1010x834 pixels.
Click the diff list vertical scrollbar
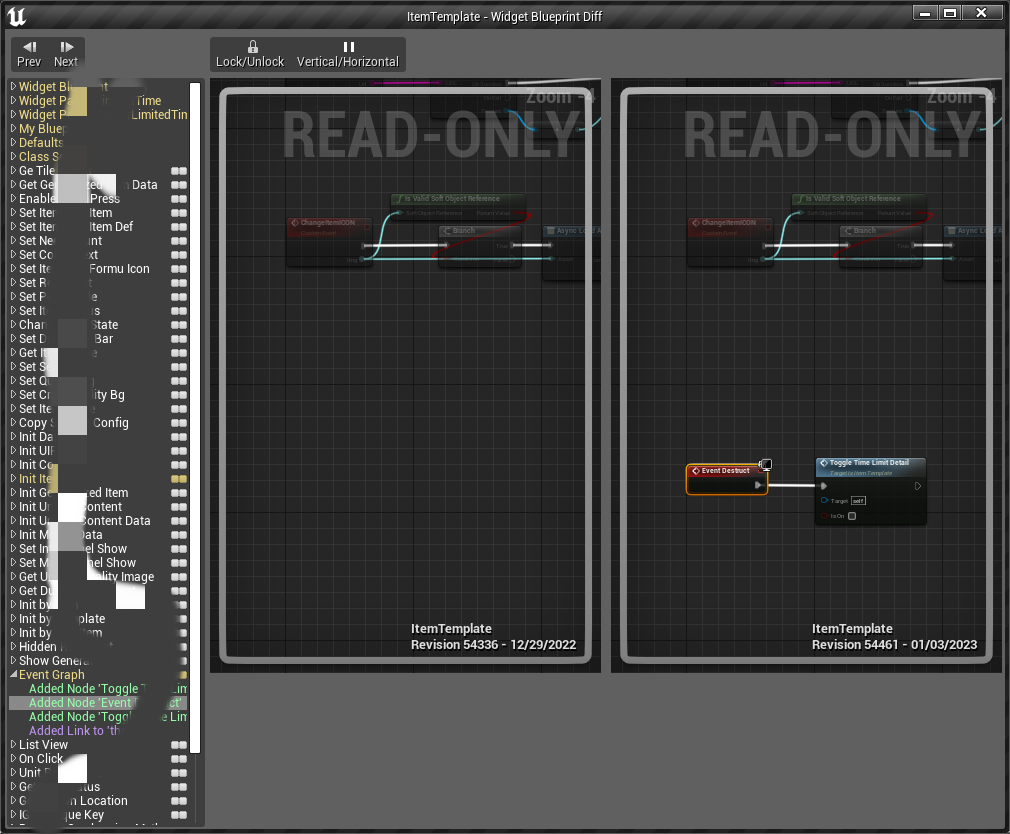[x=195, y=400]
